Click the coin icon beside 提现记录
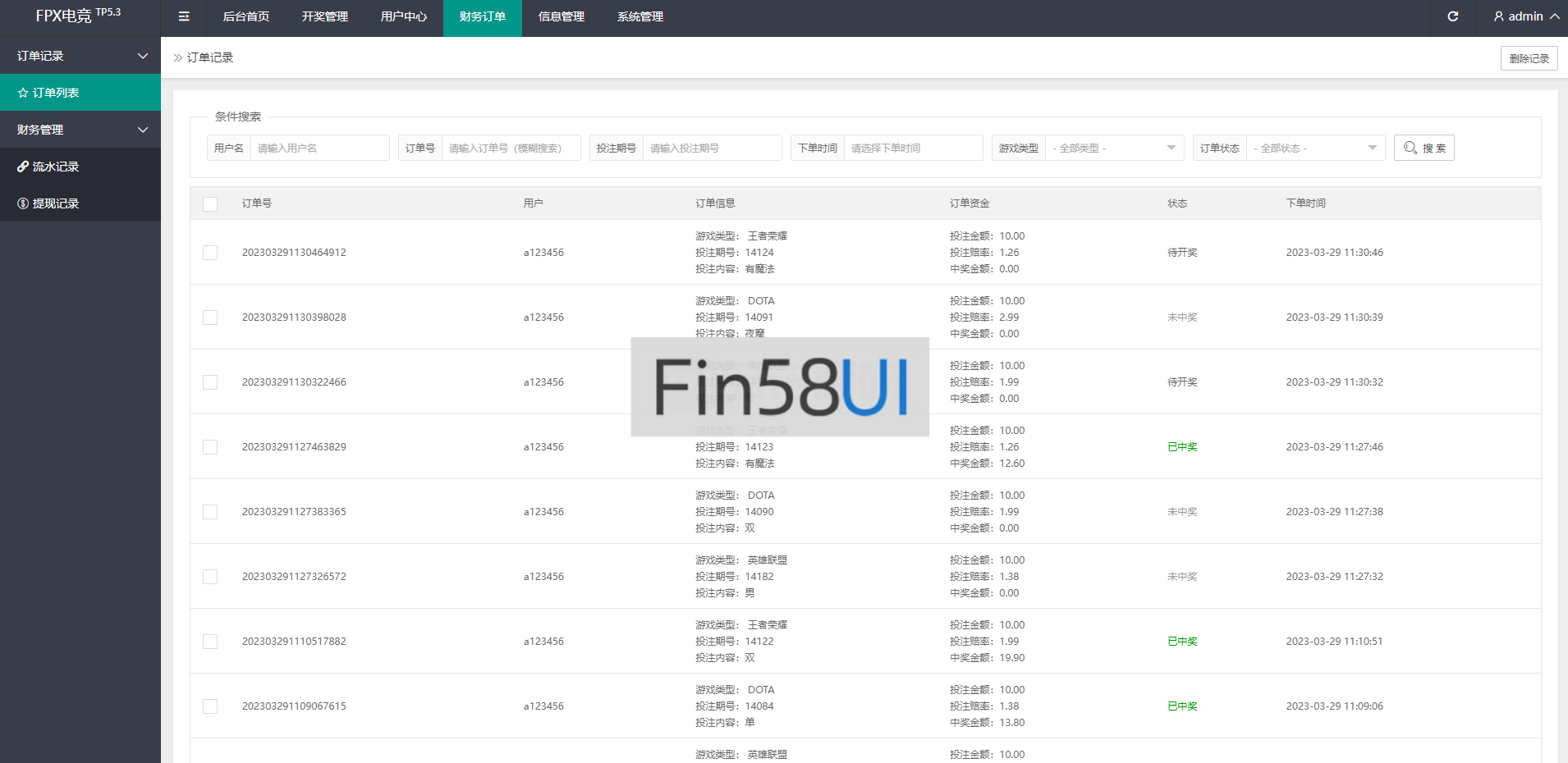The width and height of the screenshot is (1568, 763). coord(23,203)
